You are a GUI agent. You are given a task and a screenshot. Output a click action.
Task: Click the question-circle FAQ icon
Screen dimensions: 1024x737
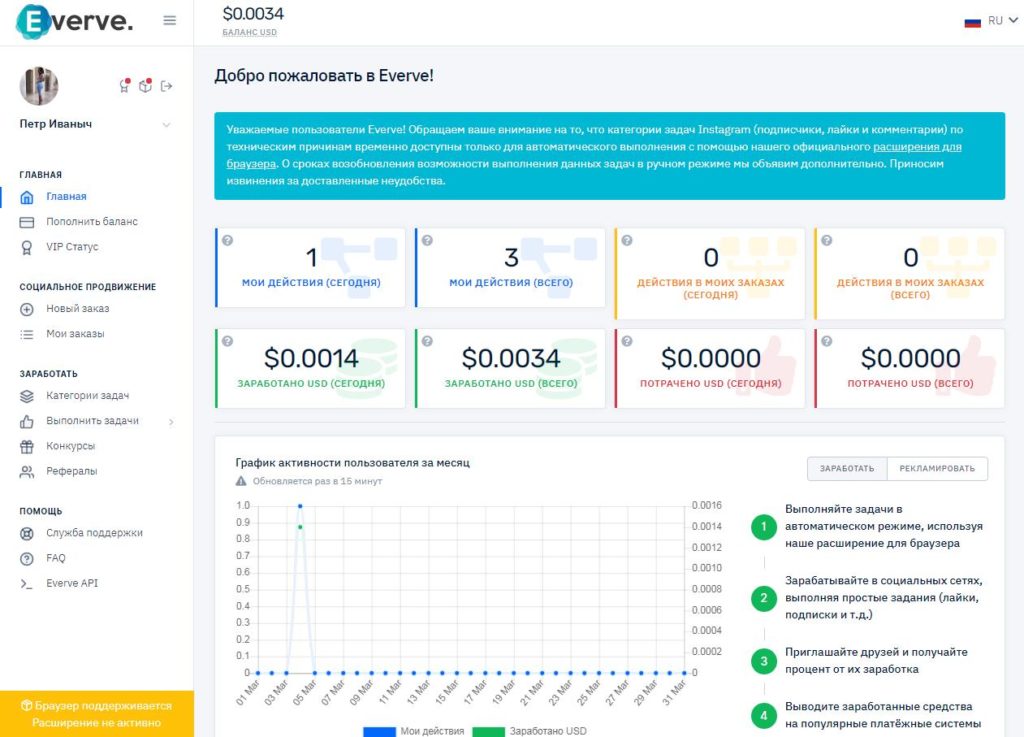point(27,559)
